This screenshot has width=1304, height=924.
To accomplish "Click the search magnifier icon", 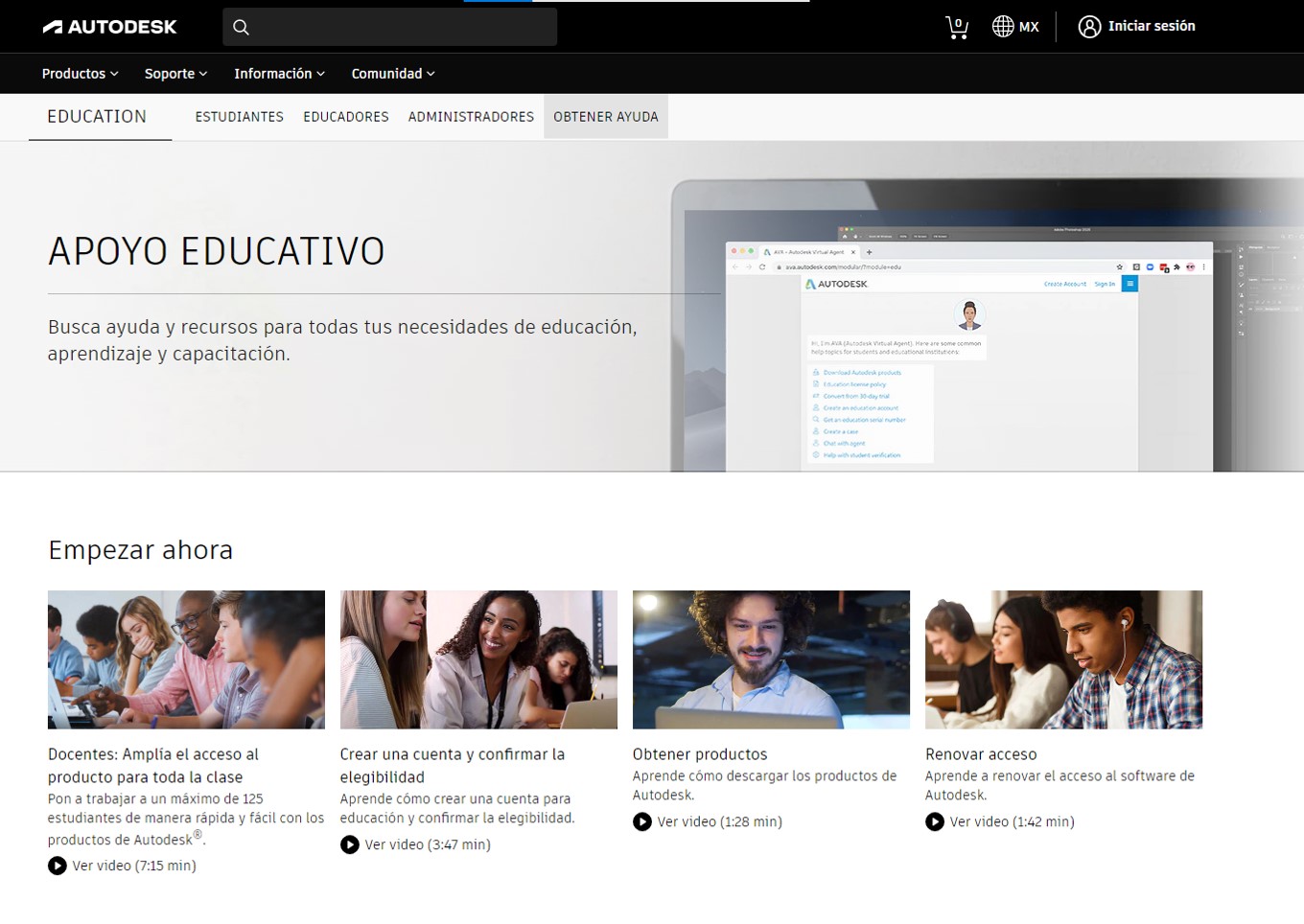I will pos(242,27).
